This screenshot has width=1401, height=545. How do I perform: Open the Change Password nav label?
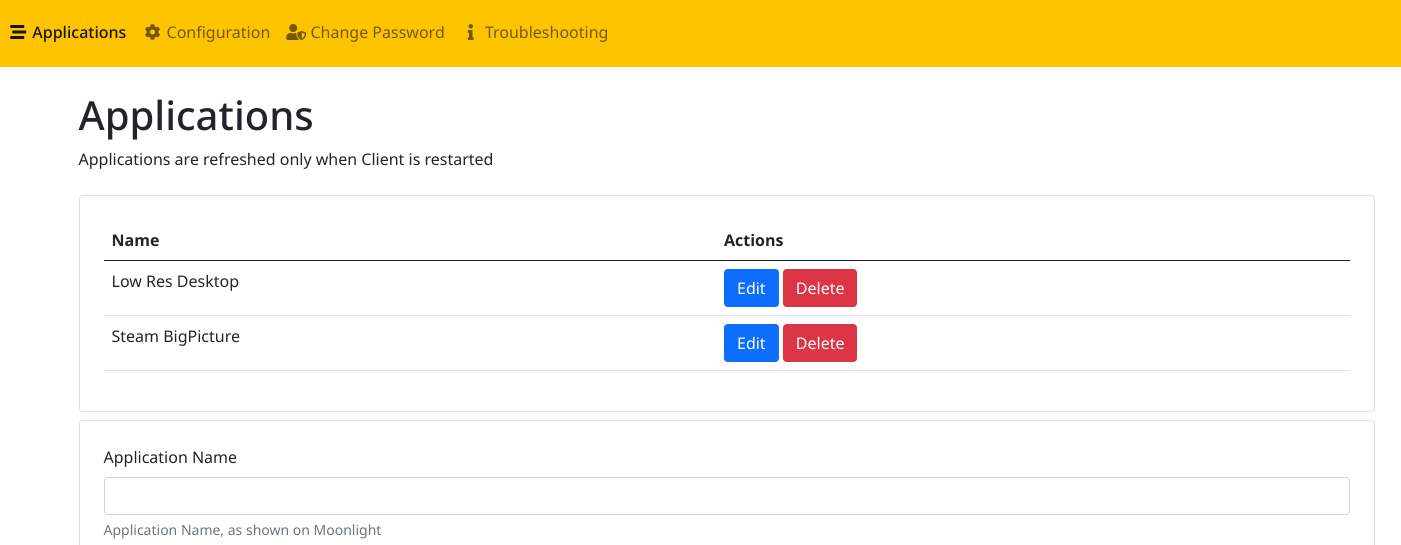pyautogui.click(x=377, y=33)
